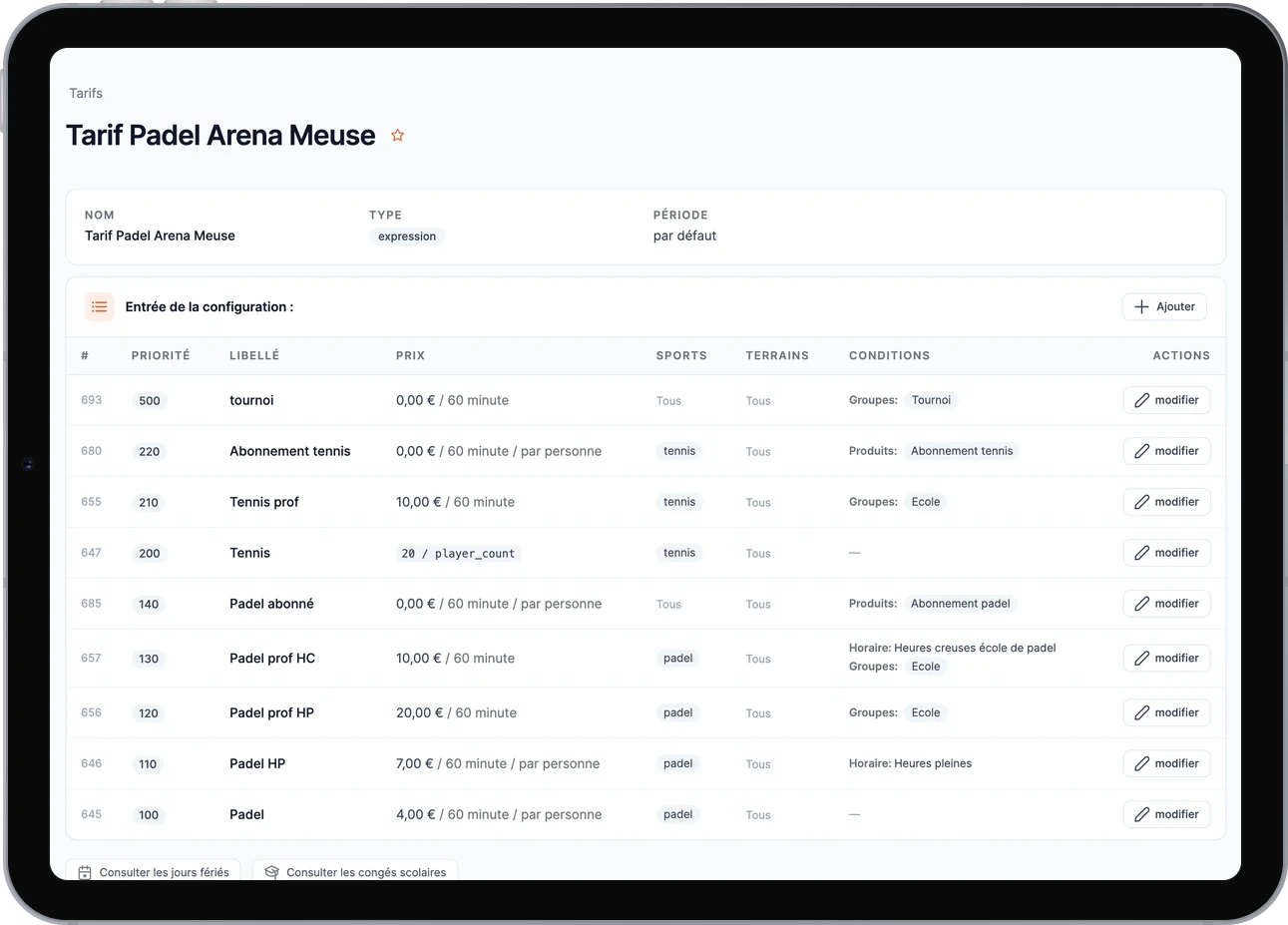The width and height of the screenshot is (1288, 925).
Task: Click the Abonnement padel product badge
Action: click(x=960, y=604)
